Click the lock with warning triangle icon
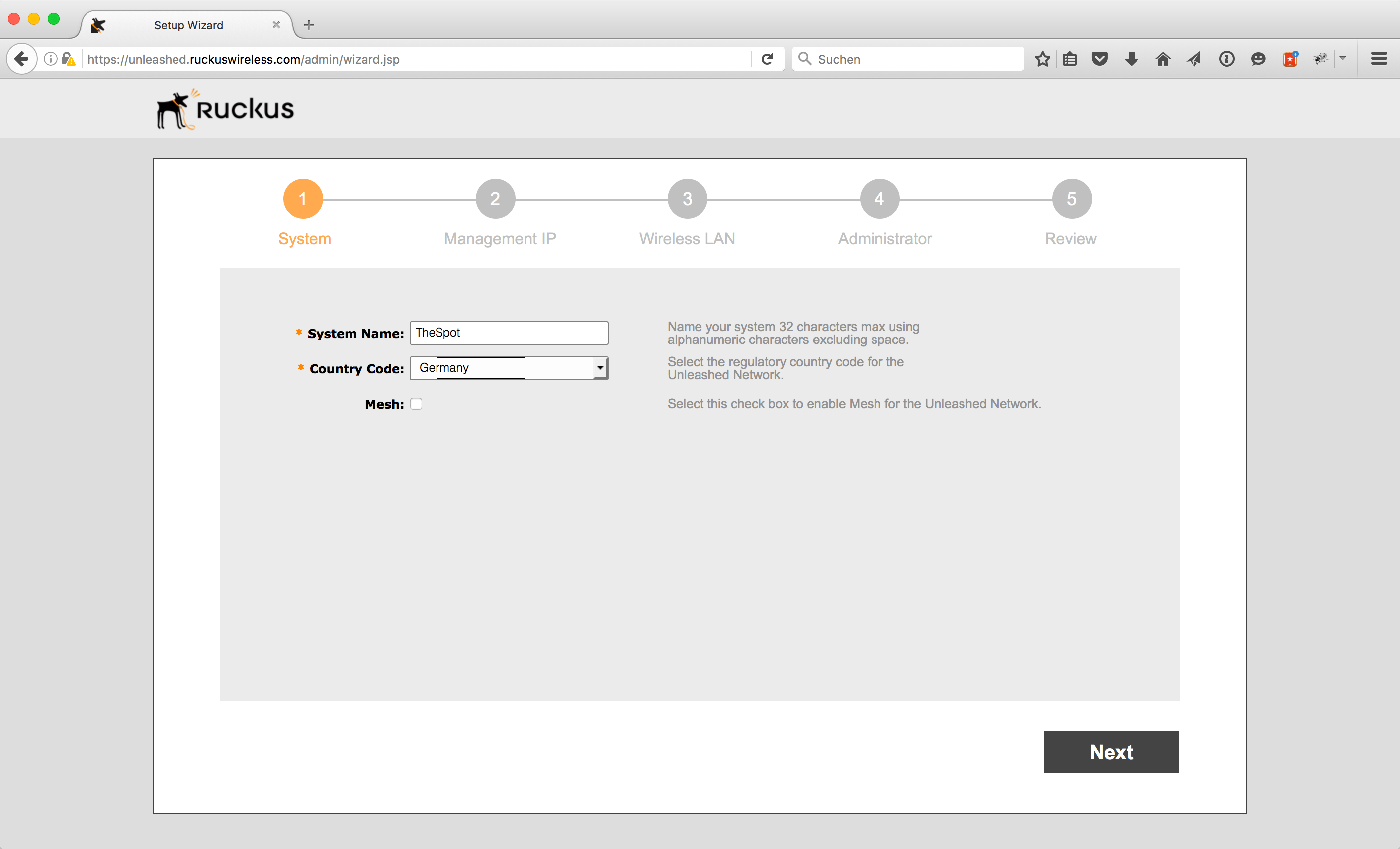This screenshot has width=1400, height=849. pyautogui.click(x=68, y=59)
